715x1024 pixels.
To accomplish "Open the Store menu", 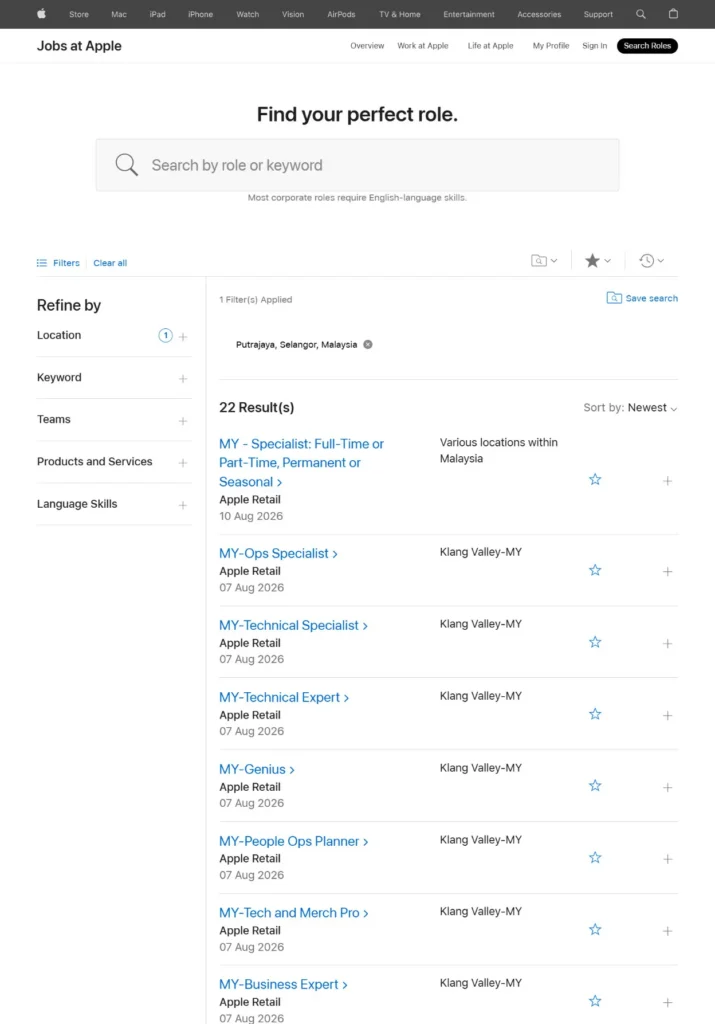I will click(79, 14).
